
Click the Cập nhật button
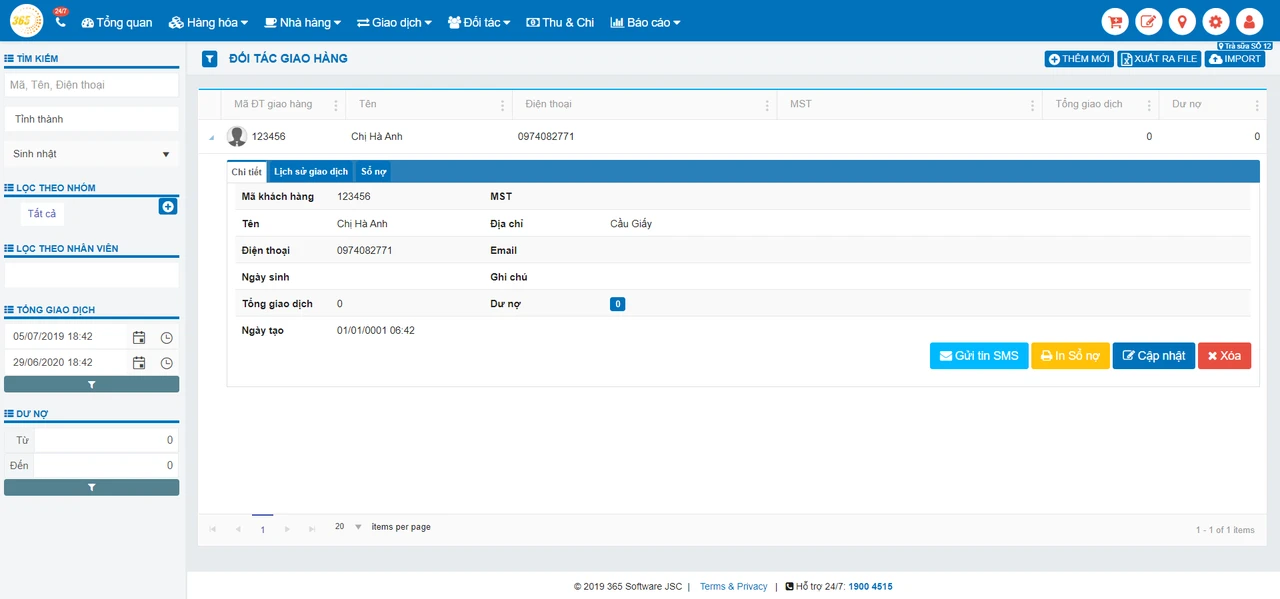tap(1154, 356)
